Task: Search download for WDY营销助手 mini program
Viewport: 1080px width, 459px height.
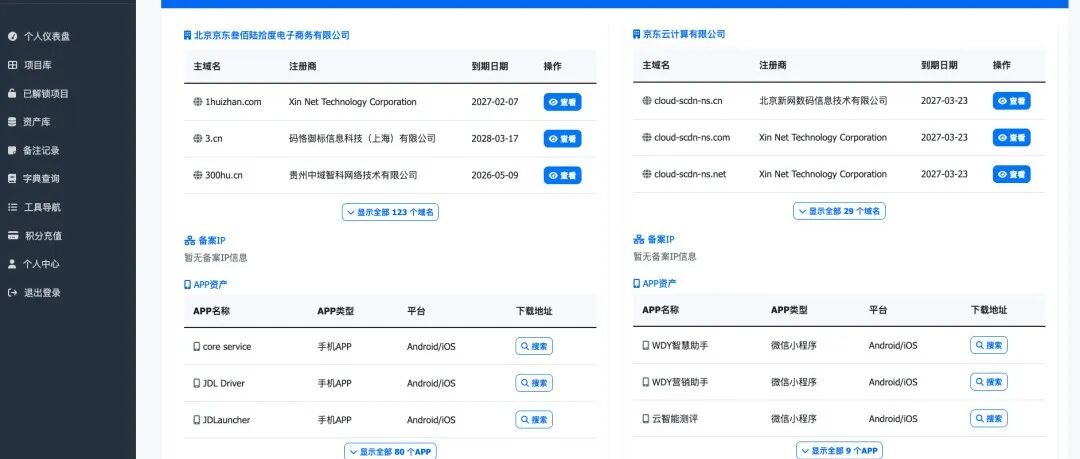Action: coord(989,382)
